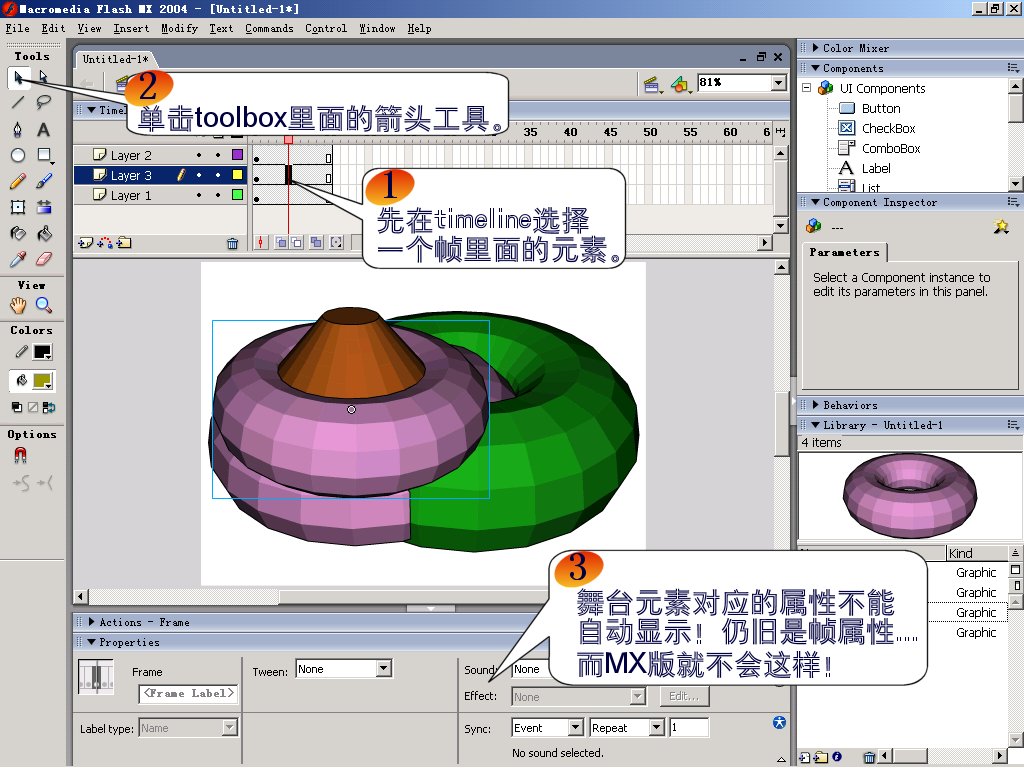Insert a layer folder
This screenshot has width=1024, height=768.
(x=124, y=244)
